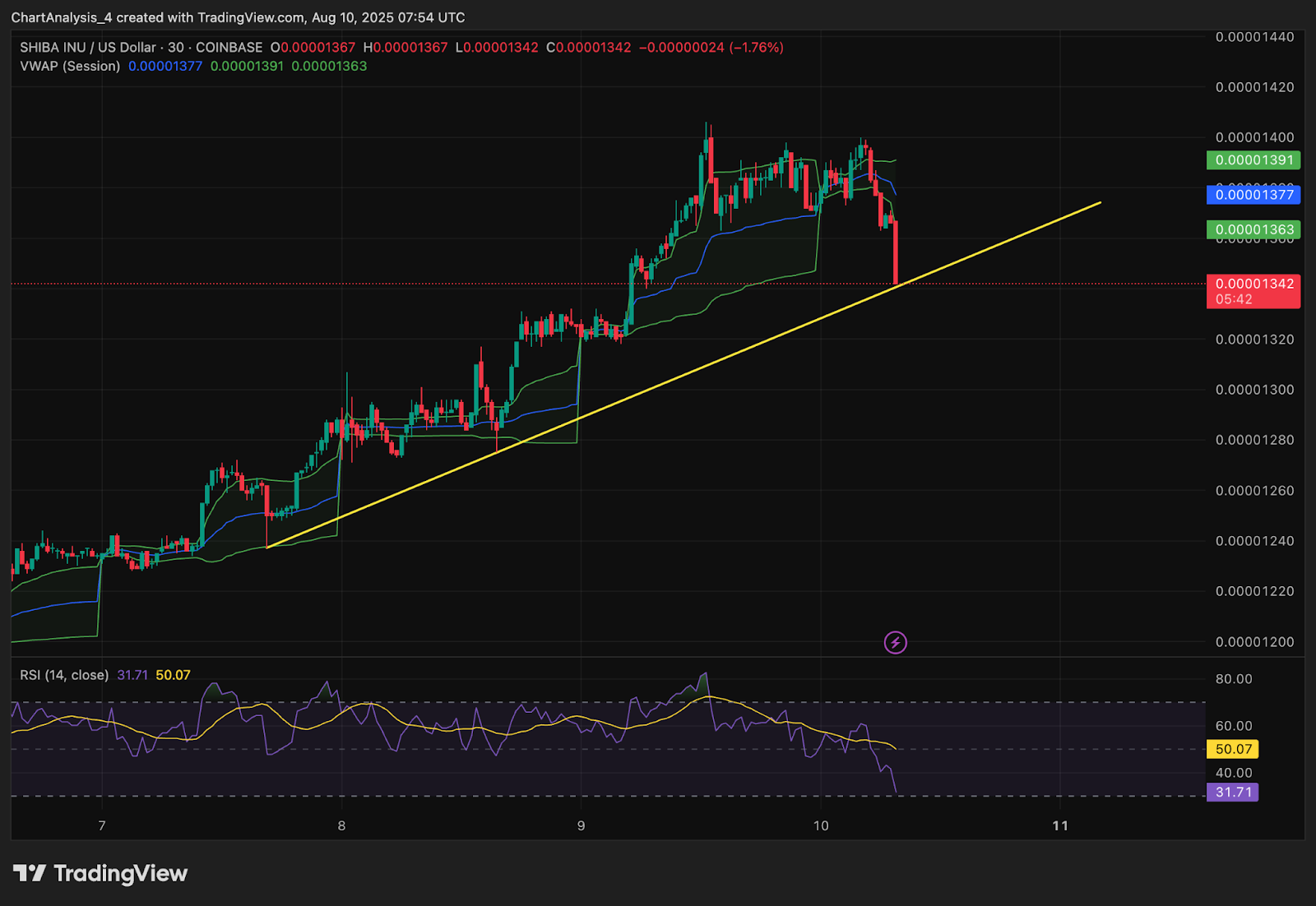The height and width of the screenshot is (906, 1316).
Task: Click the upper green band label 0.00001391
Action: [x=1253, y=160]
